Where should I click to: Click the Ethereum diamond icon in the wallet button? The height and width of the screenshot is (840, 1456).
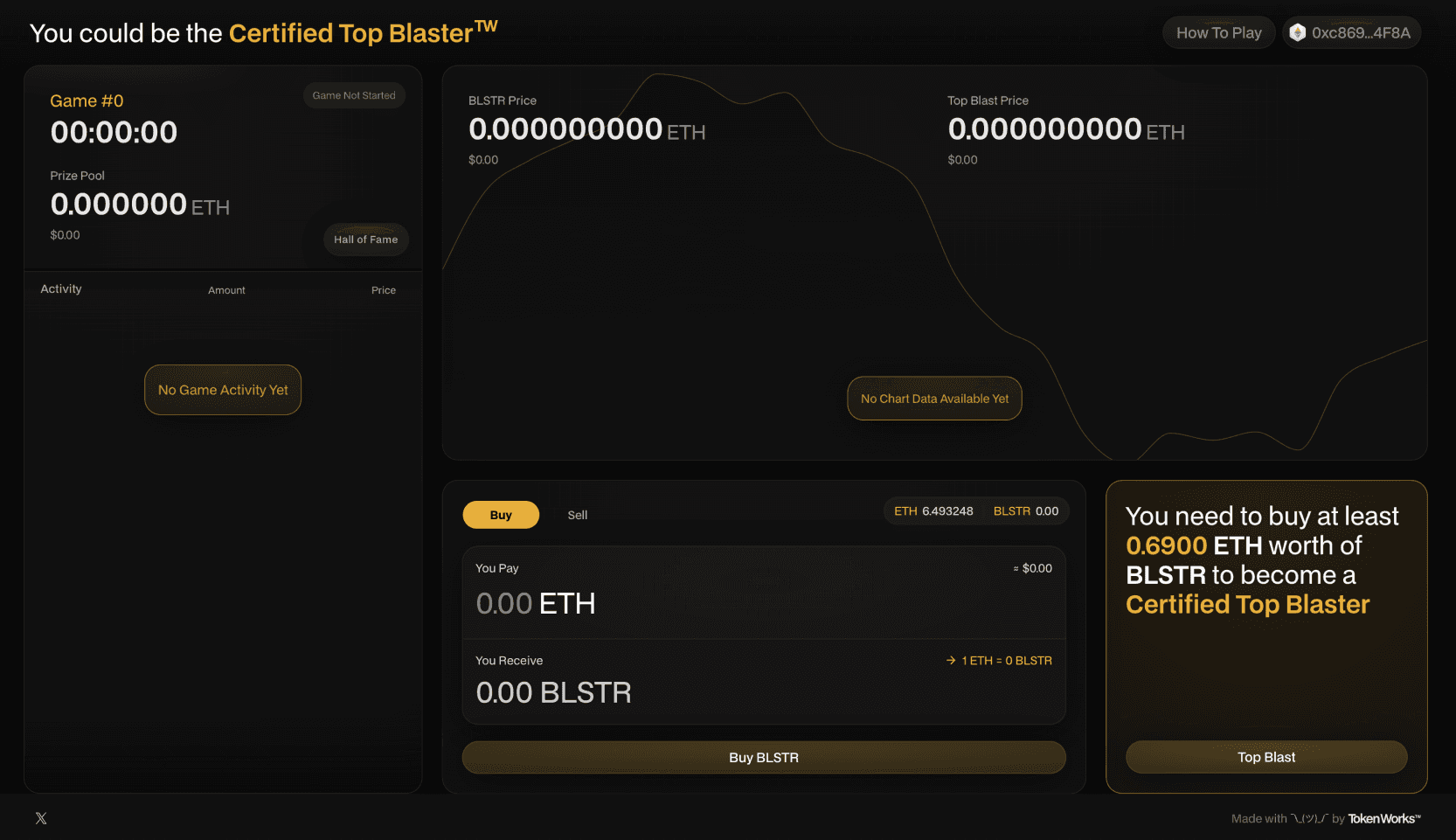(x=1297, y=31)
